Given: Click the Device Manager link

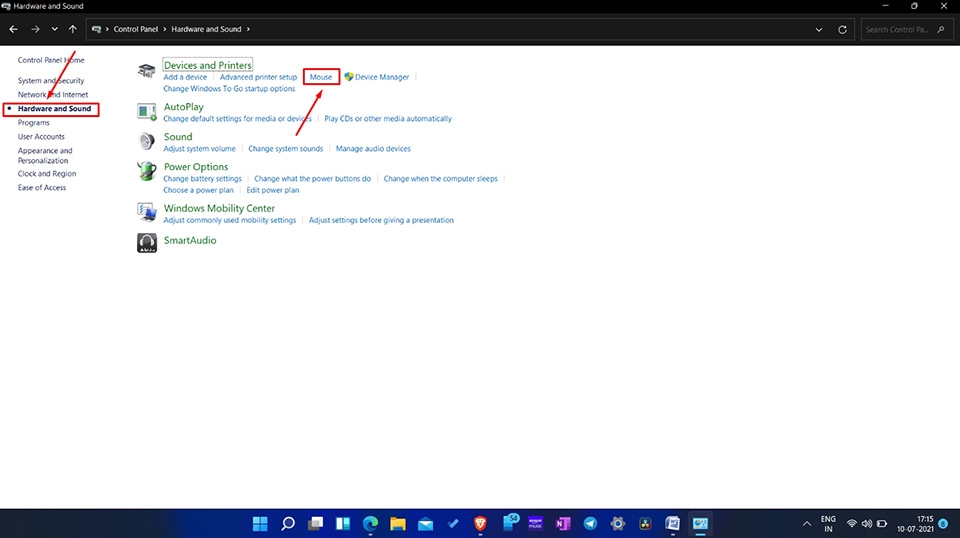Looking at the screenshot, I should [x=381, y=77].
